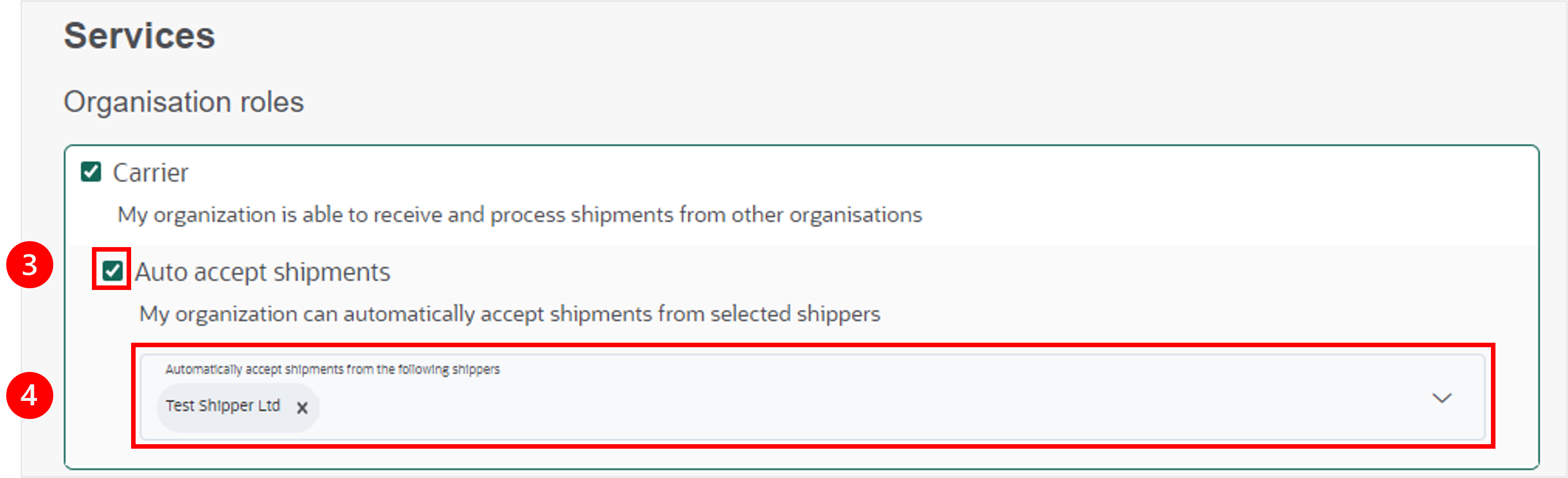Focus empty area inside shippers field
Screen dimensions: 1568x478
click(x=852, y=408)
